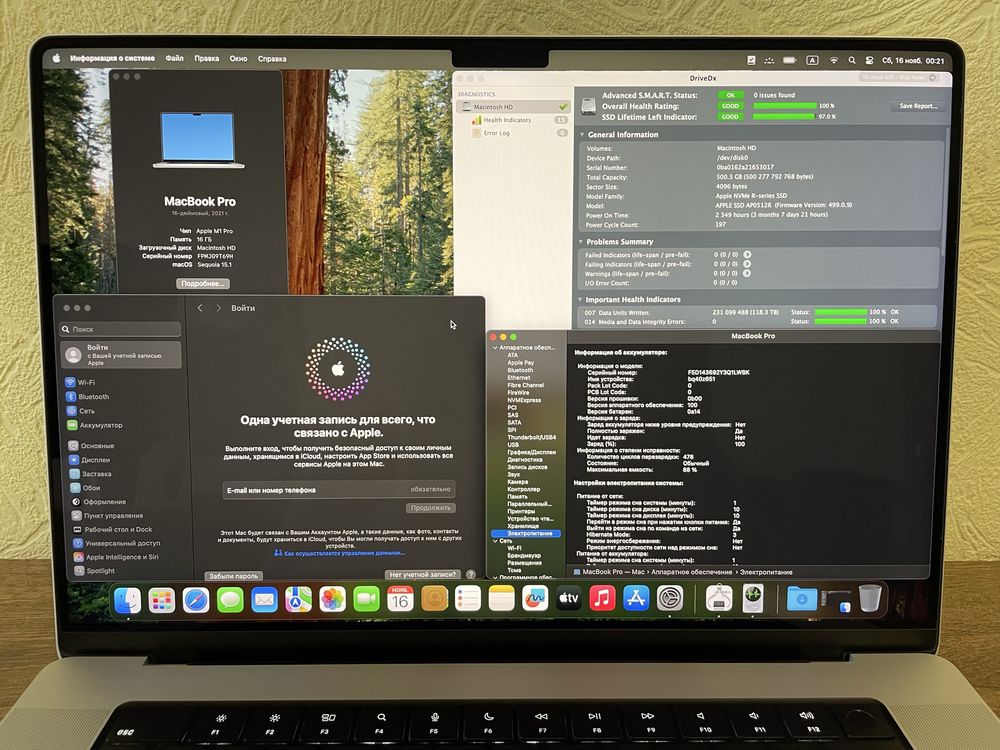The image size is (1000, 750).
Task: Select Электропитание in System Information tree
Action: point(527,533)
